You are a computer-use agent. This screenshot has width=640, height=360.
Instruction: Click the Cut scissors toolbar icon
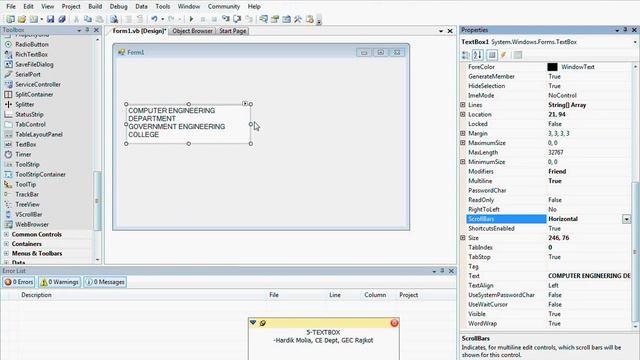coord(76,19)
